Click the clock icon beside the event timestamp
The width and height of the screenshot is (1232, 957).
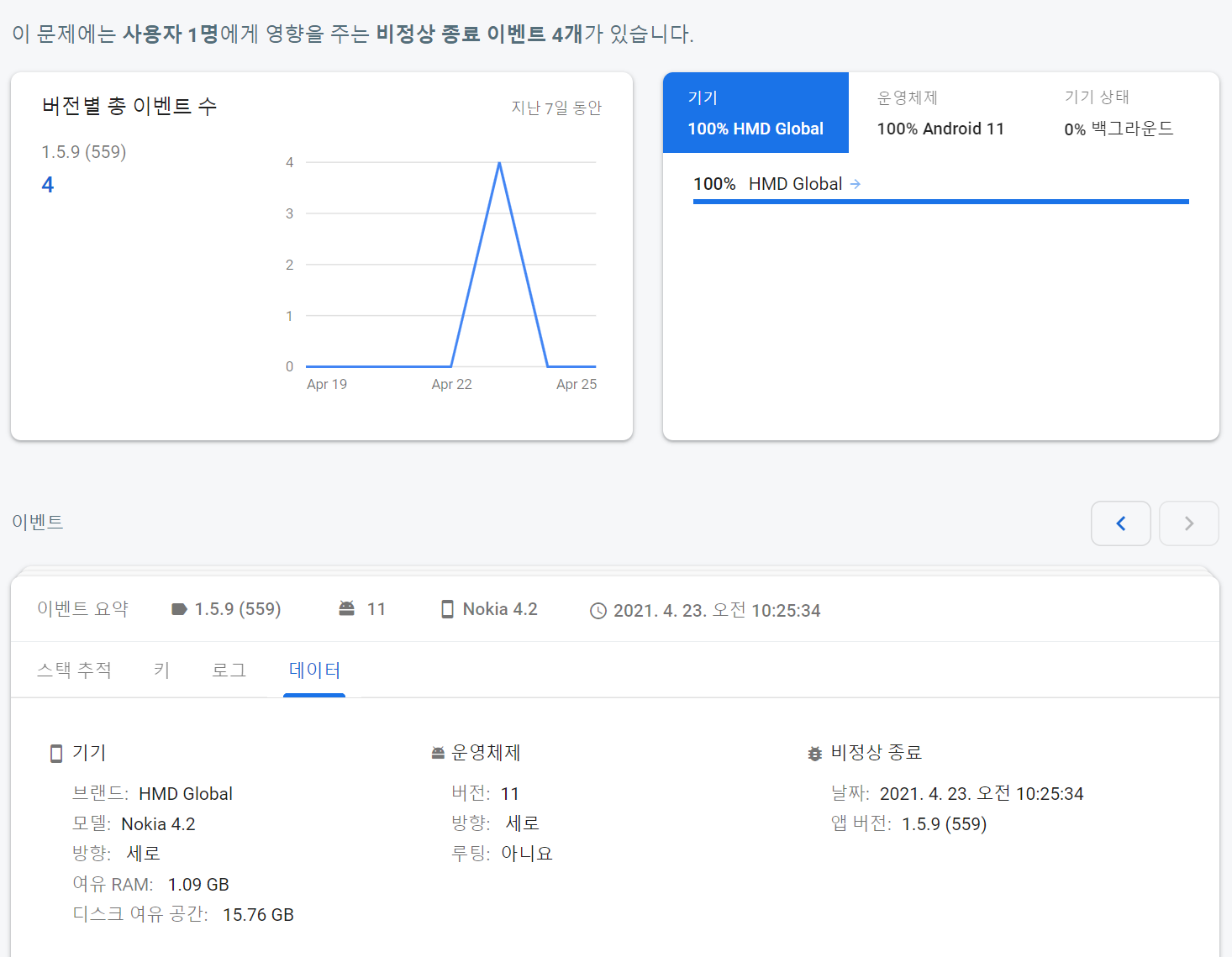click(598, 611)
